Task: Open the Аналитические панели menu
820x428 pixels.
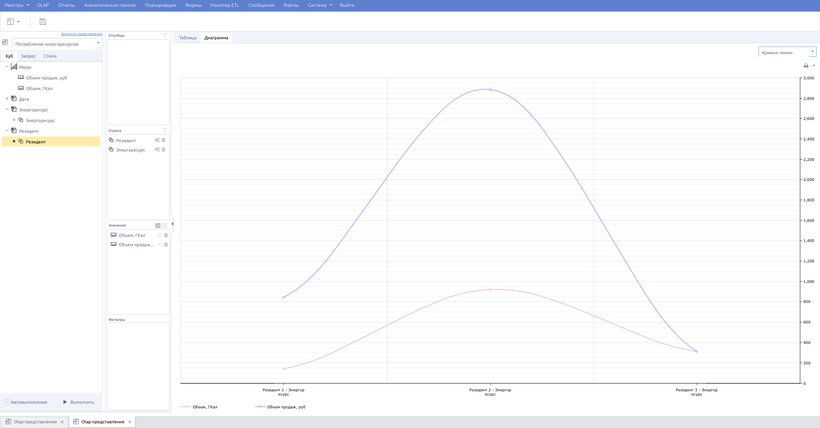Action: click(x=110, y=5)
